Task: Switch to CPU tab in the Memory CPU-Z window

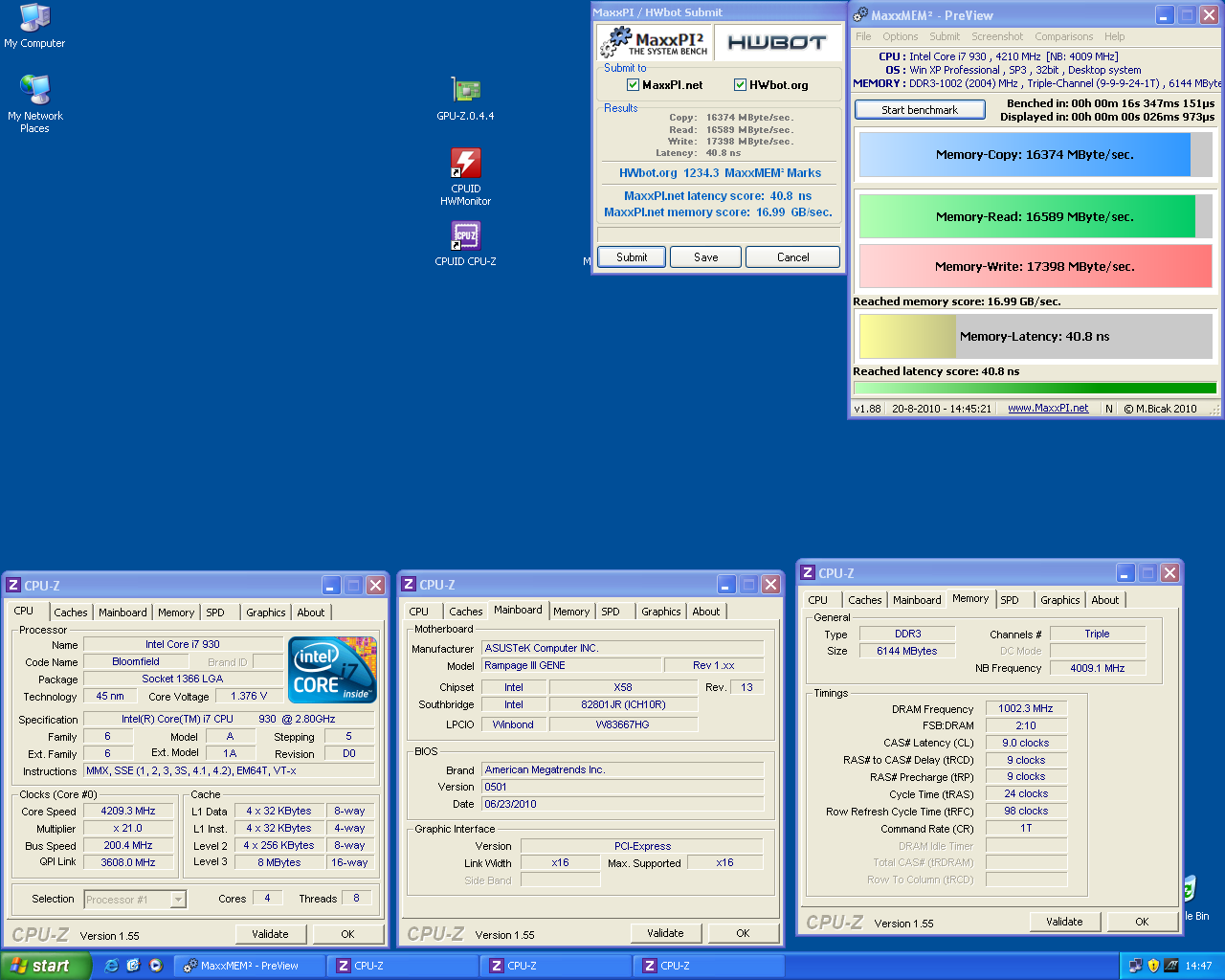Action: pyautogui.click(x=818, y=600)
